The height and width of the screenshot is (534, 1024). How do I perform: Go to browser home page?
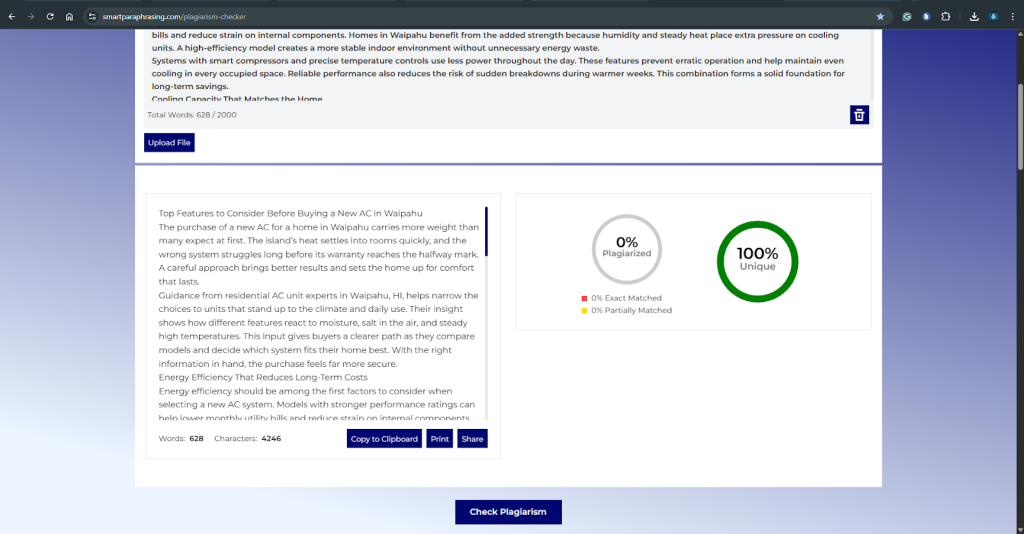tap(69, 16)
